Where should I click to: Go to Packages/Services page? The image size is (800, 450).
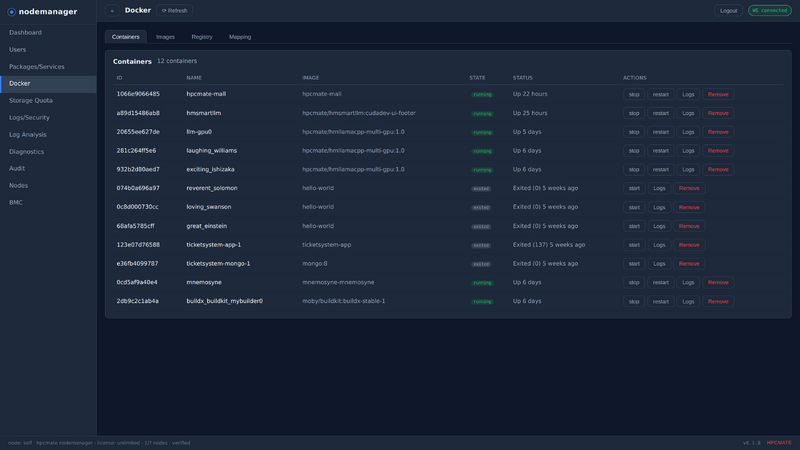(x=48, y=67)
